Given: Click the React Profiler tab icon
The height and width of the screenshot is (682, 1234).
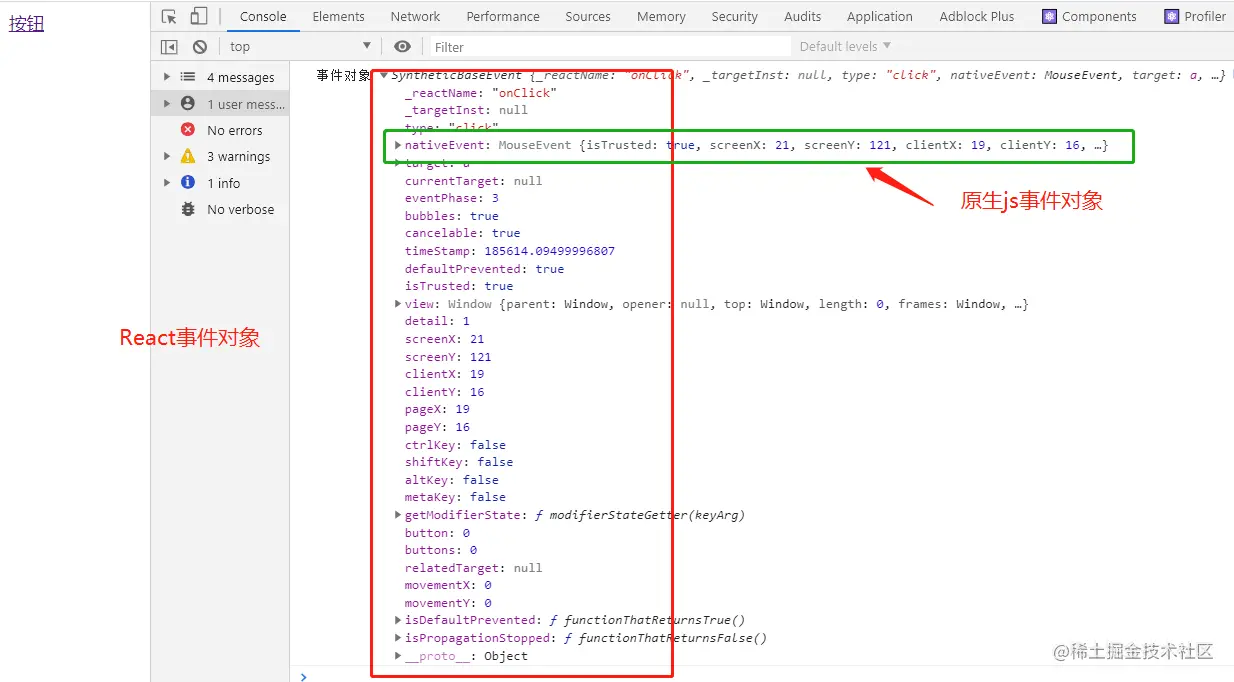Looking at the screenshot, I should tap(1171, 16).
